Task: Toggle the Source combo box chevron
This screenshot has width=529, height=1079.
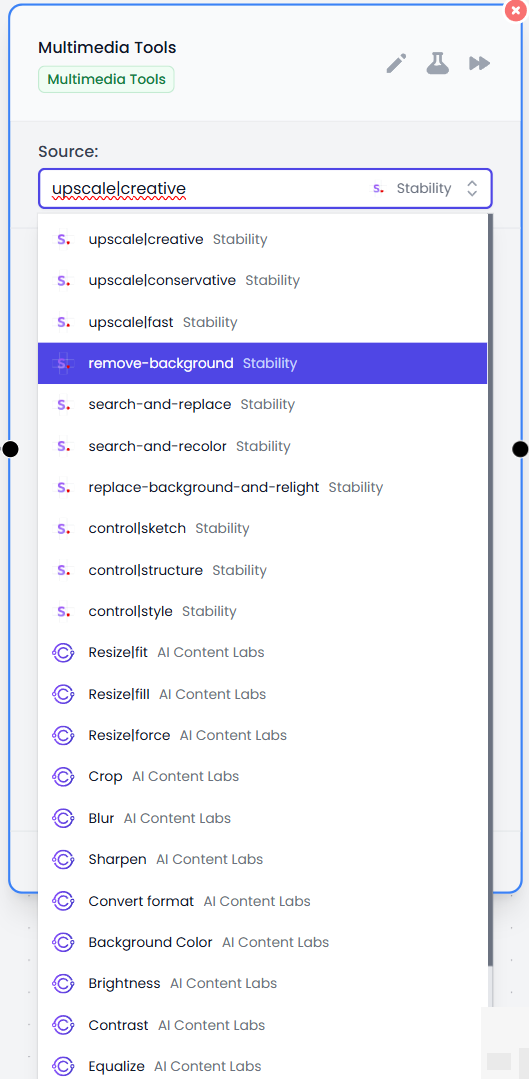Action: (x=472, y=189)
